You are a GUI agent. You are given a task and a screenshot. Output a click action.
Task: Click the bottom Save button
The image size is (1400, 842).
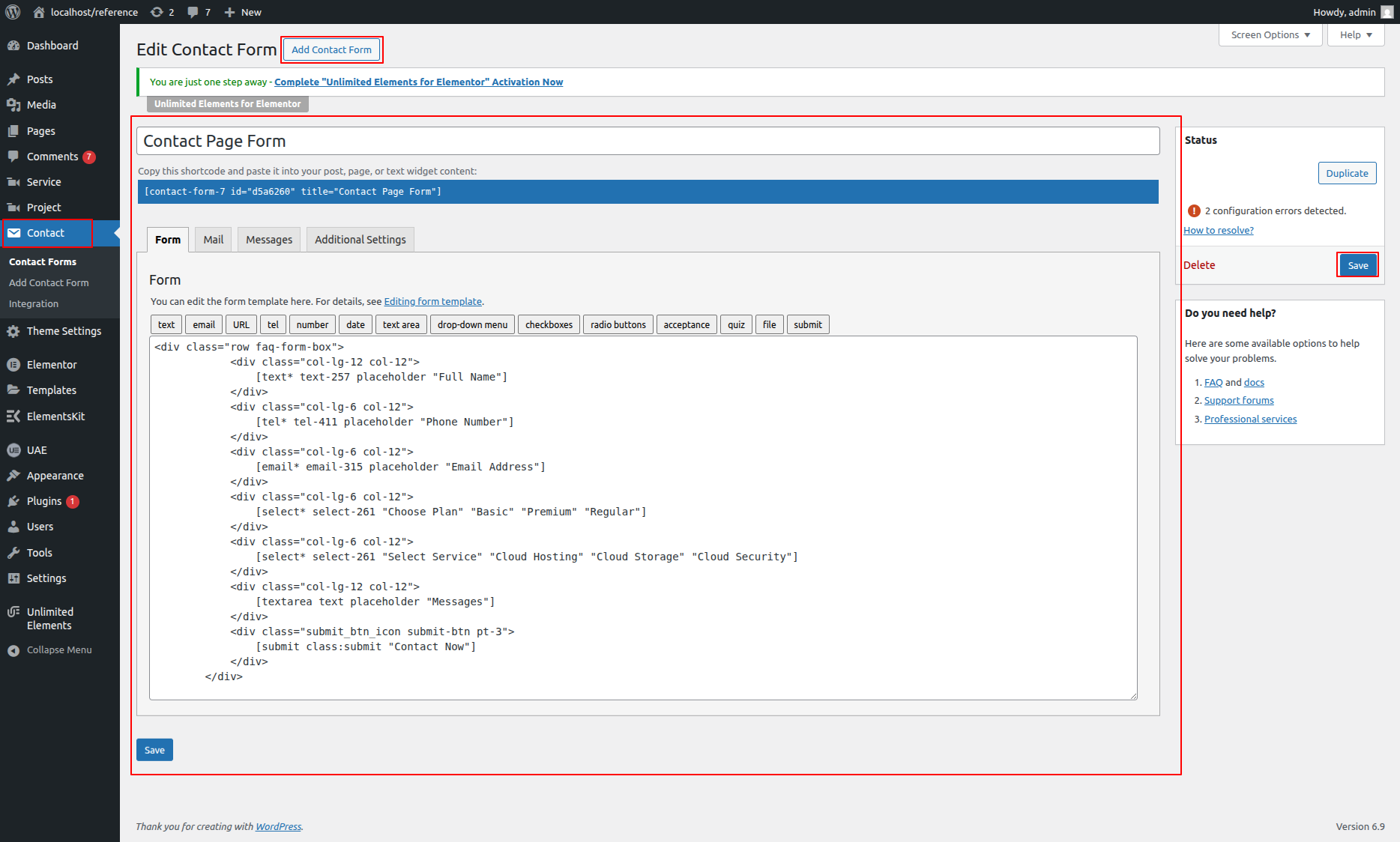[x=154, y=750]
